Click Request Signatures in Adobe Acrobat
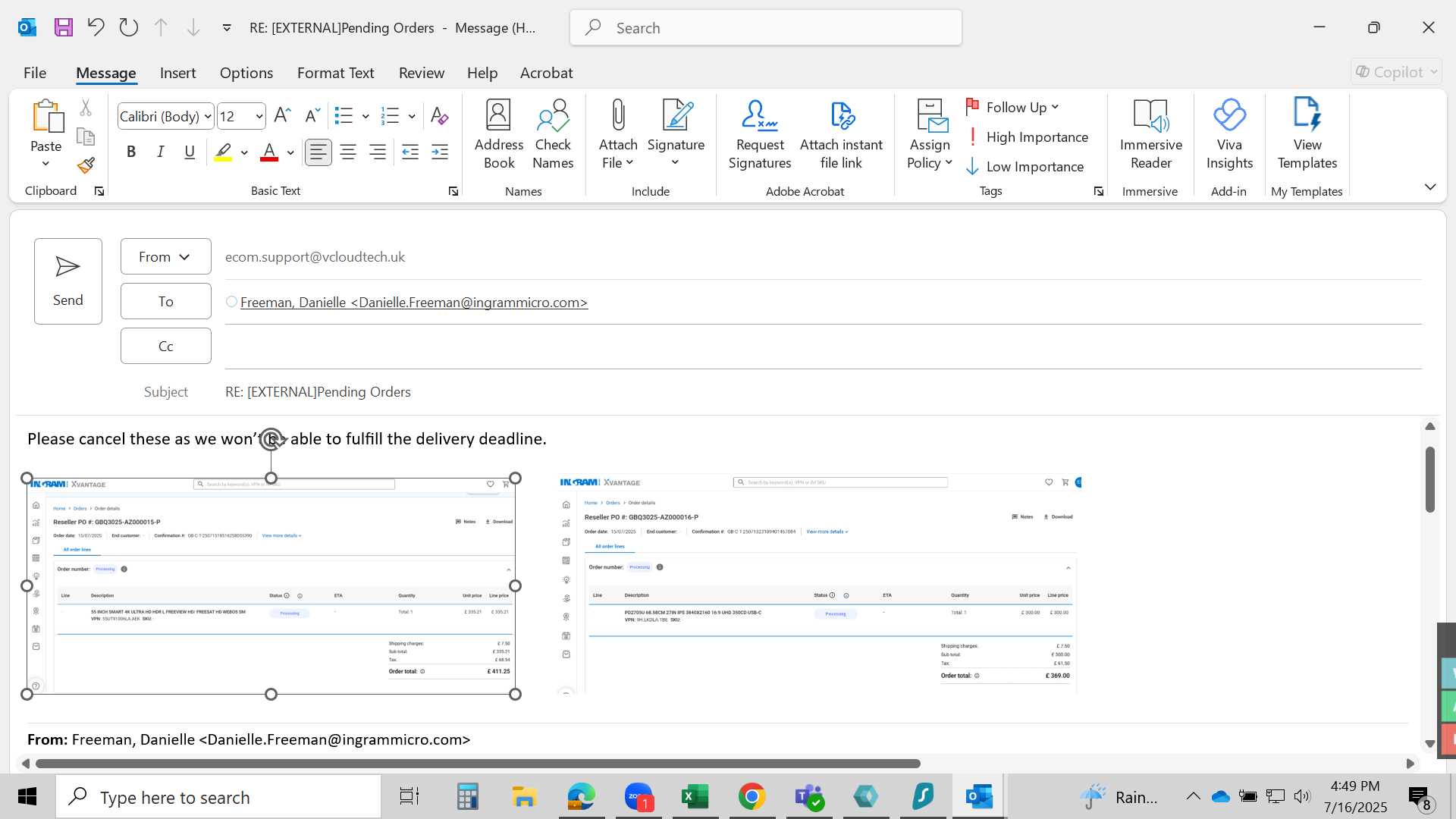This screenshot has height=819, width=1456. (760, 134)
